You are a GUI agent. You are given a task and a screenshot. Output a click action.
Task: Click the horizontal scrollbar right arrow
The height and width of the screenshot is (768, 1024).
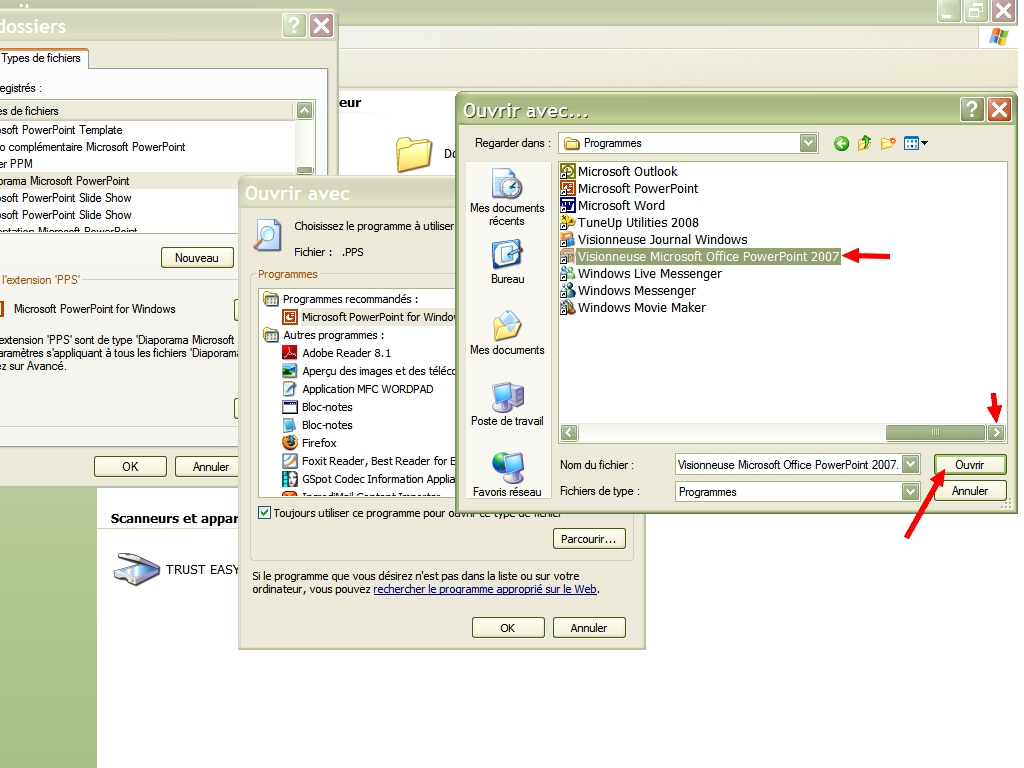(996, 432)
